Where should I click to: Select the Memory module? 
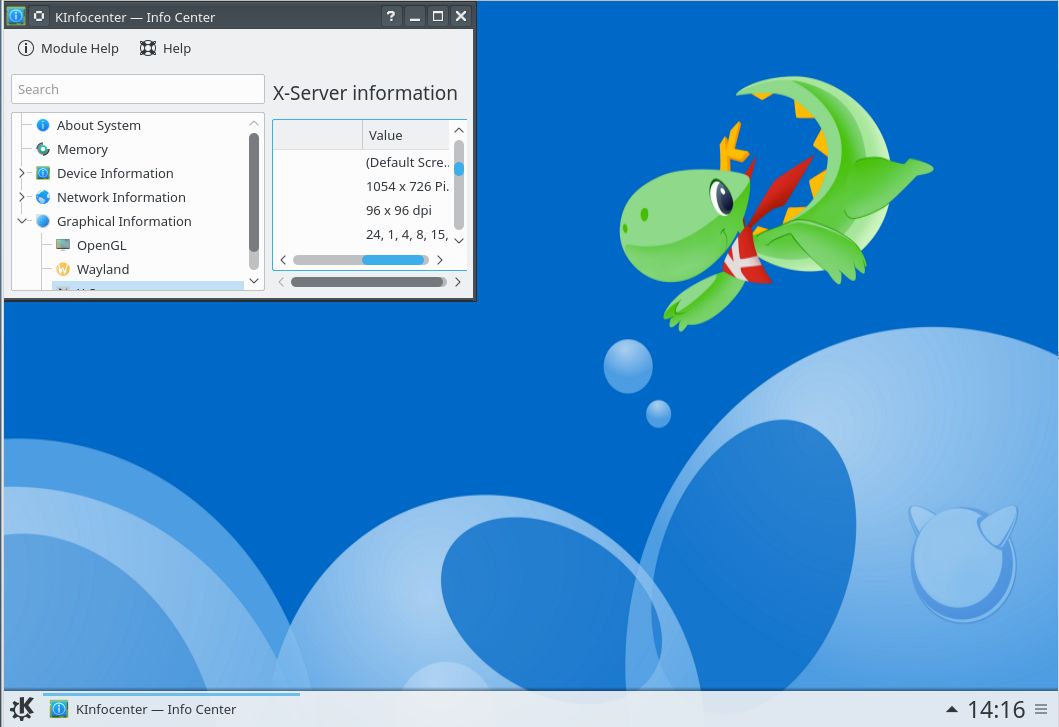click(x=82, y=149)
